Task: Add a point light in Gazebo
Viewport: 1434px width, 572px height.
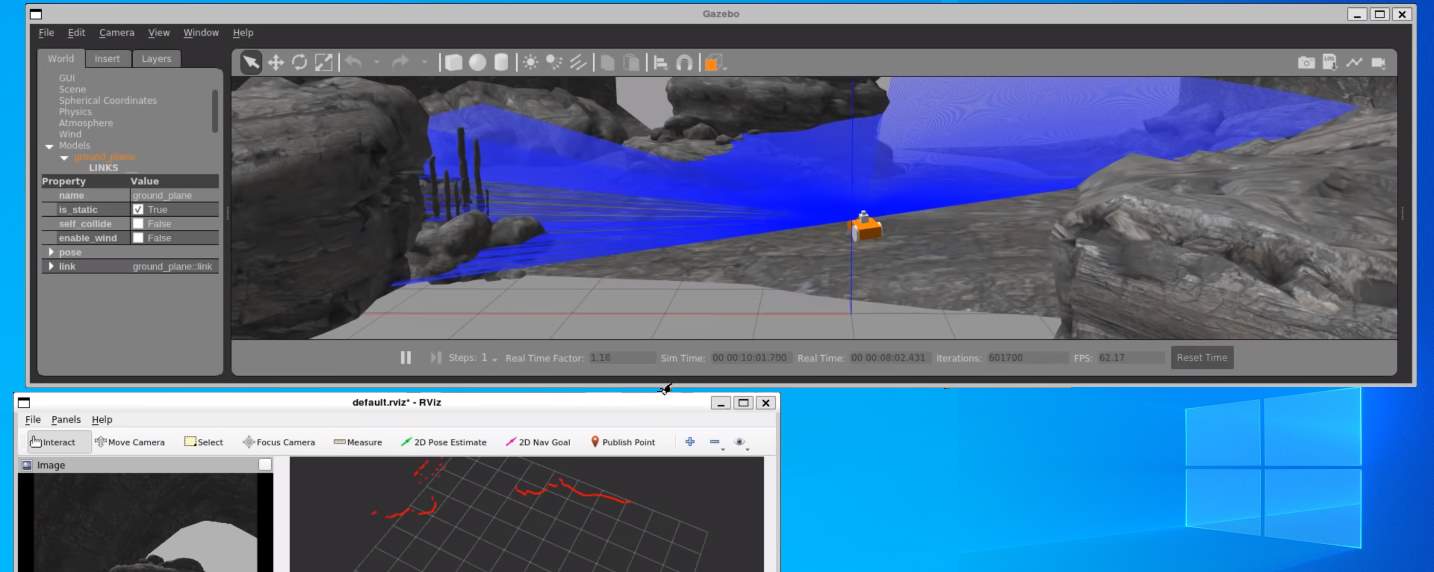Action: pyautogui.click(x=530, y=62)
